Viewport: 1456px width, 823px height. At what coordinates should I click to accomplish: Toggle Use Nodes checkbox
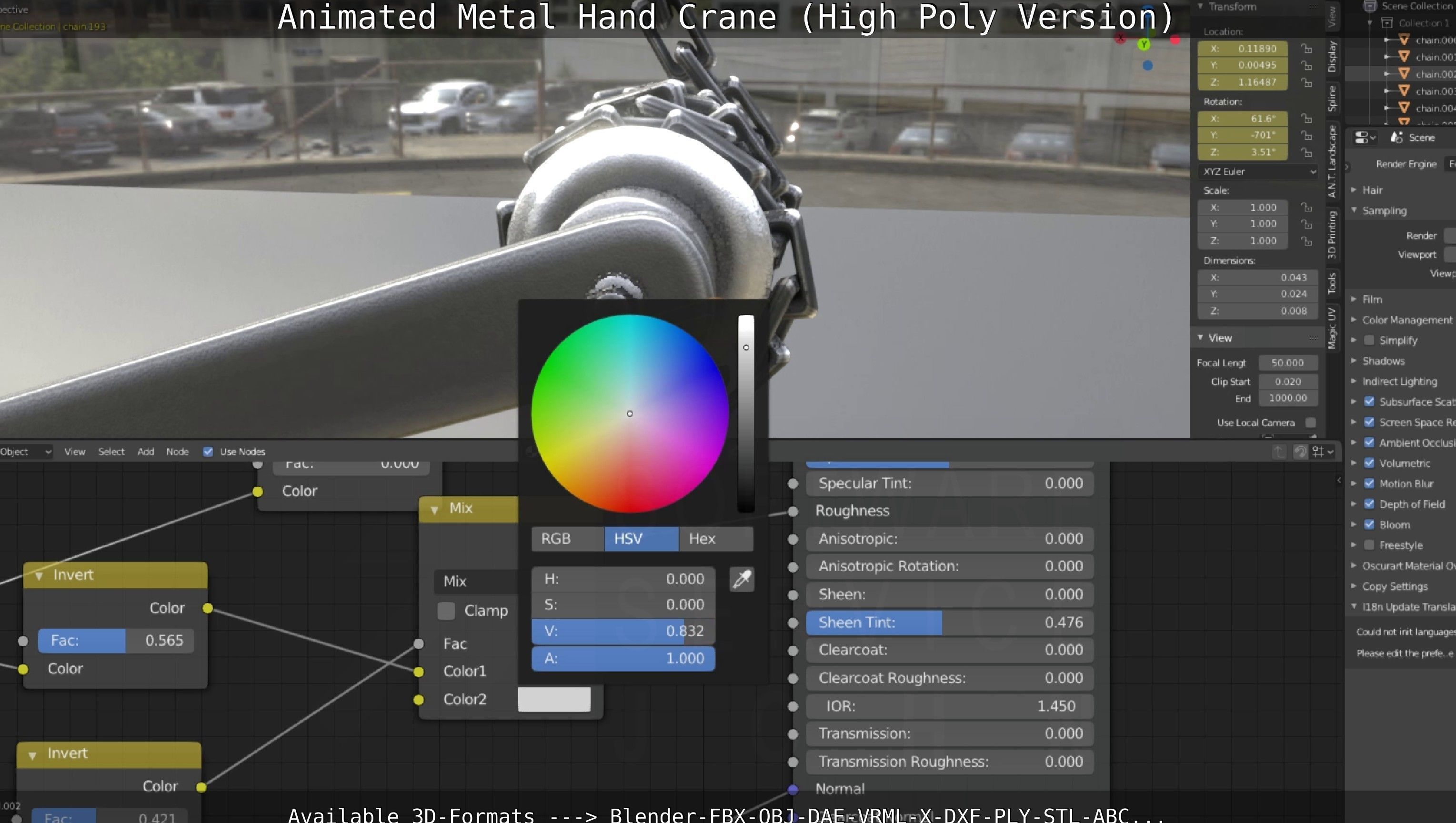point(208,452)
